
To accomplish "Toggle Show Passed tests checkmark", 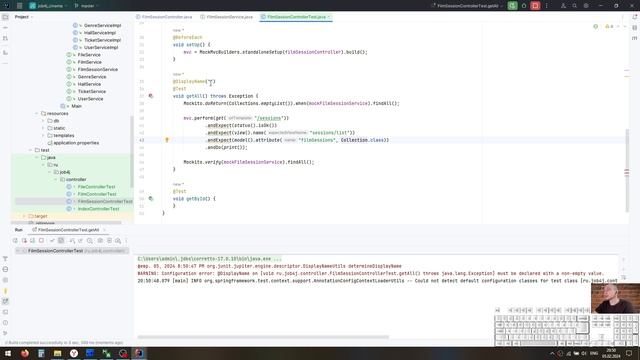I will tap(52, 241).
